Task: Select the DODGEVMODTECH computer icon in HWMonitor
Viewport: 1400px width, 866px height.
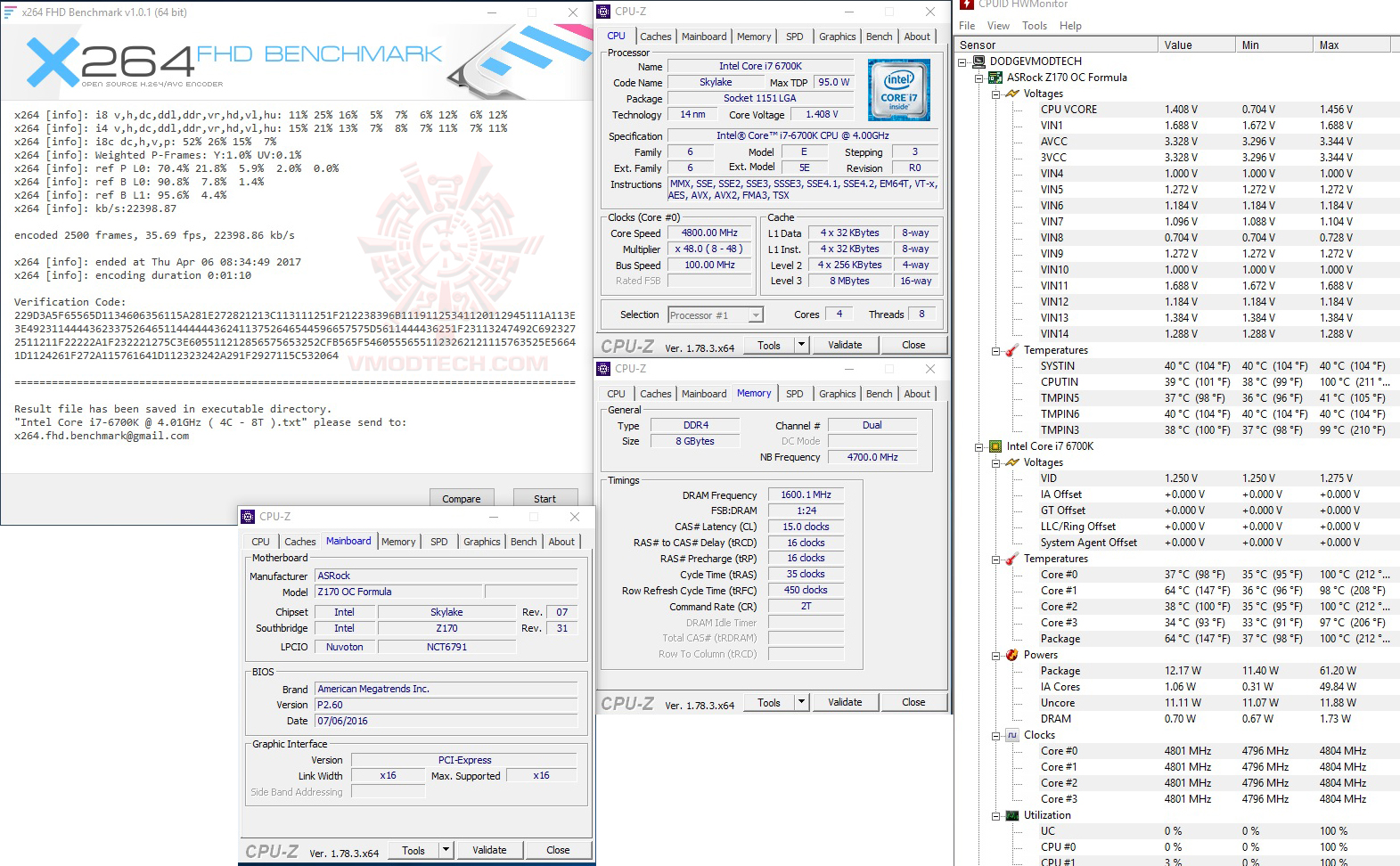Action: pos(979,61)
